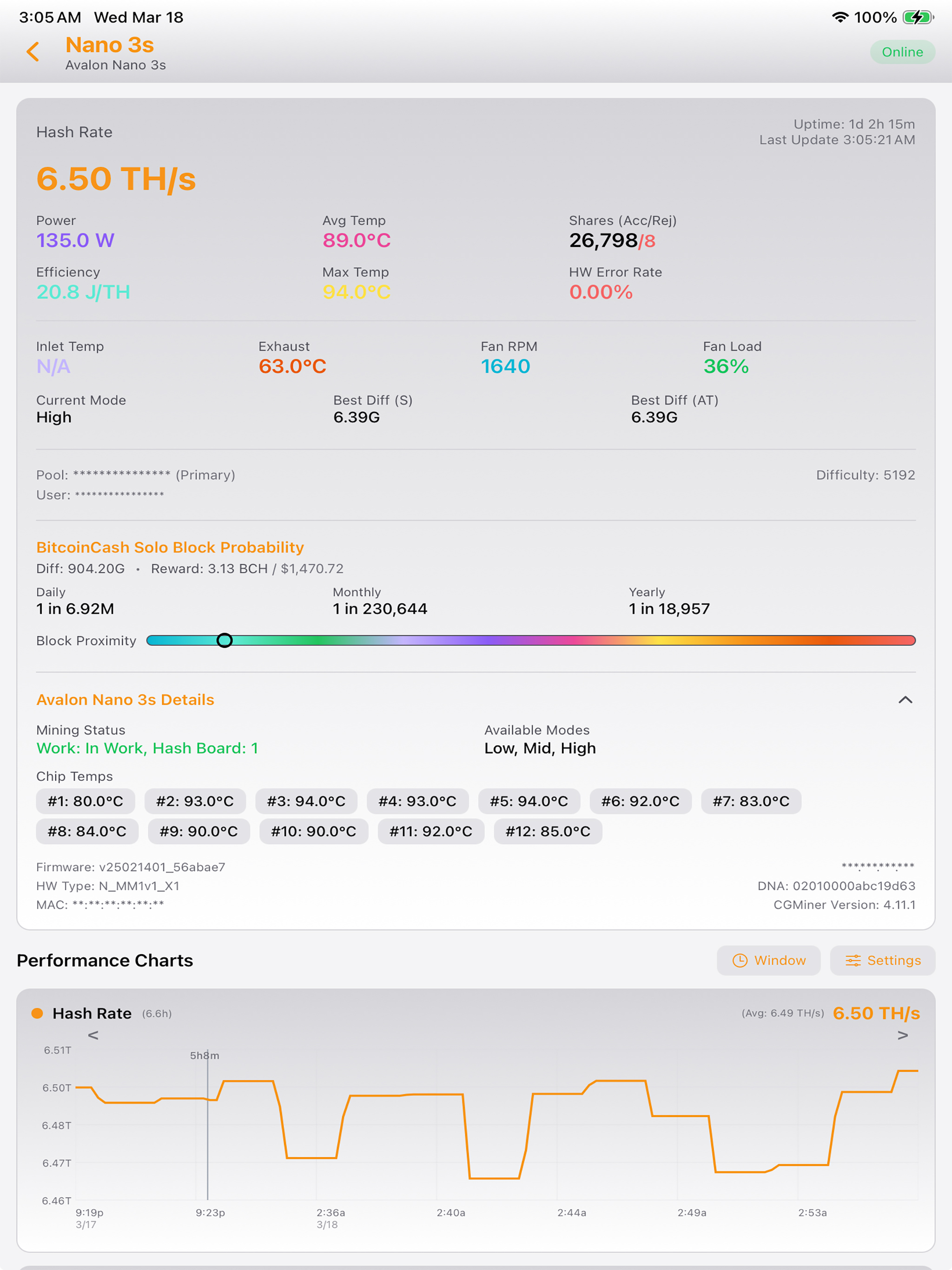Tap the Current Mode value High

pyautogui.click(x=54, y=417)
